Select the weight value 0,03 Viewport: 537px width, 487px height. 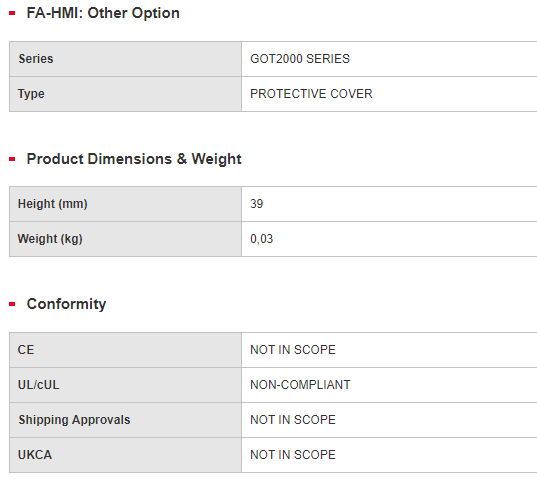(x=262, y=239)
